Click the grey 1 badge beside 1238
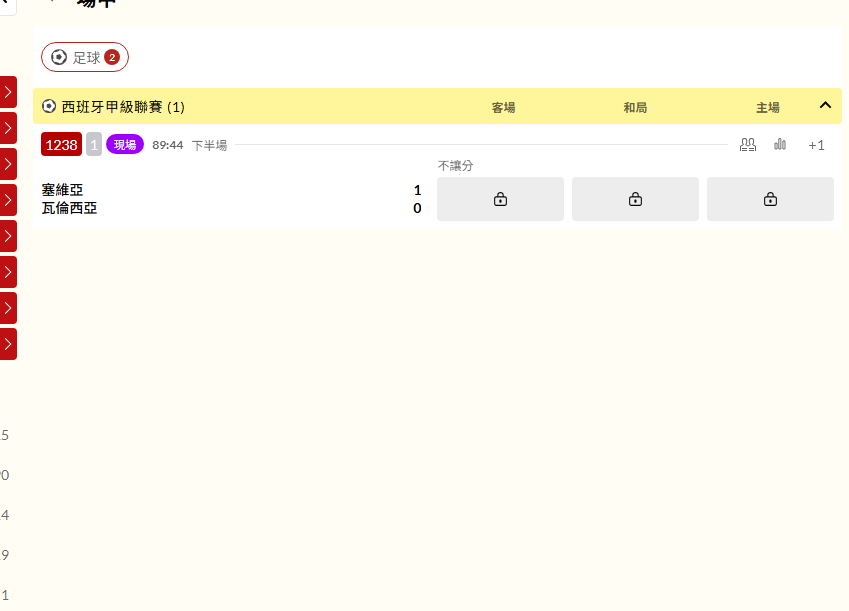Viewport: 849px width, 611px height. (x=94, y=145)
